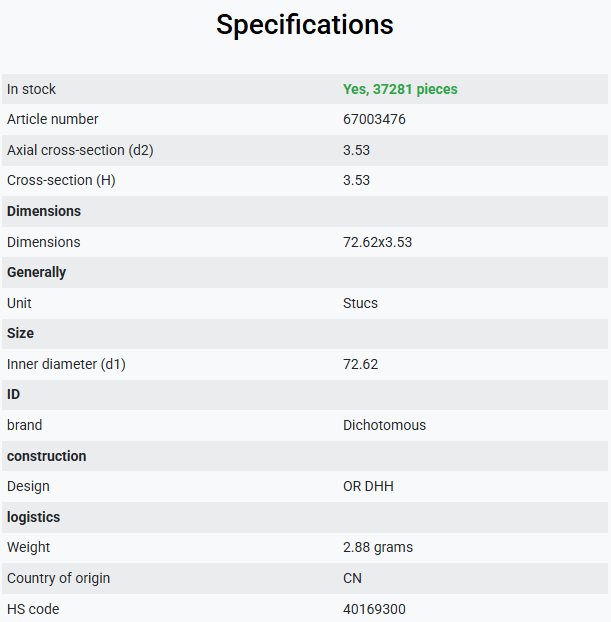Click the ID section header
This screenshot has width=611, height=622.
(x=13, y=395)
